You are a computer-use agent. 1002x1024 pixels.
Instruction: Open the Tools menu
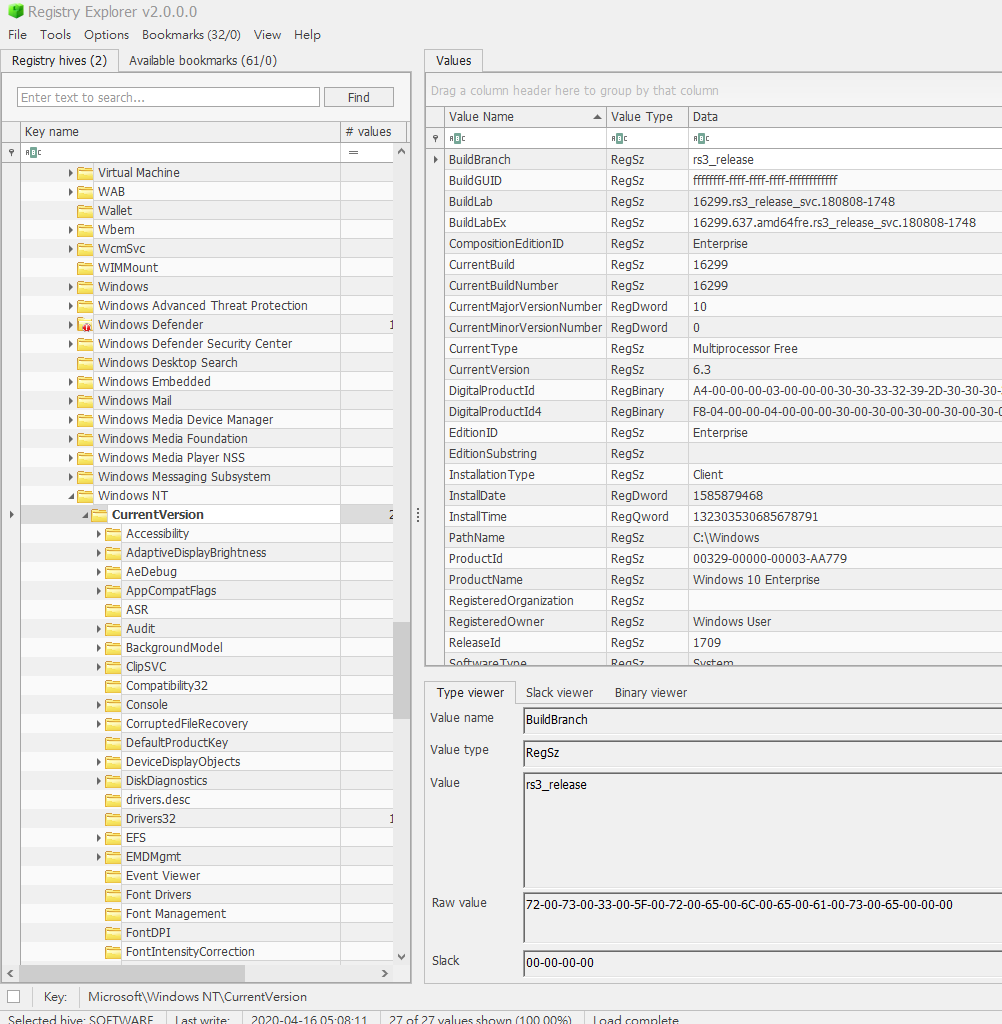[x=56, y=35]
